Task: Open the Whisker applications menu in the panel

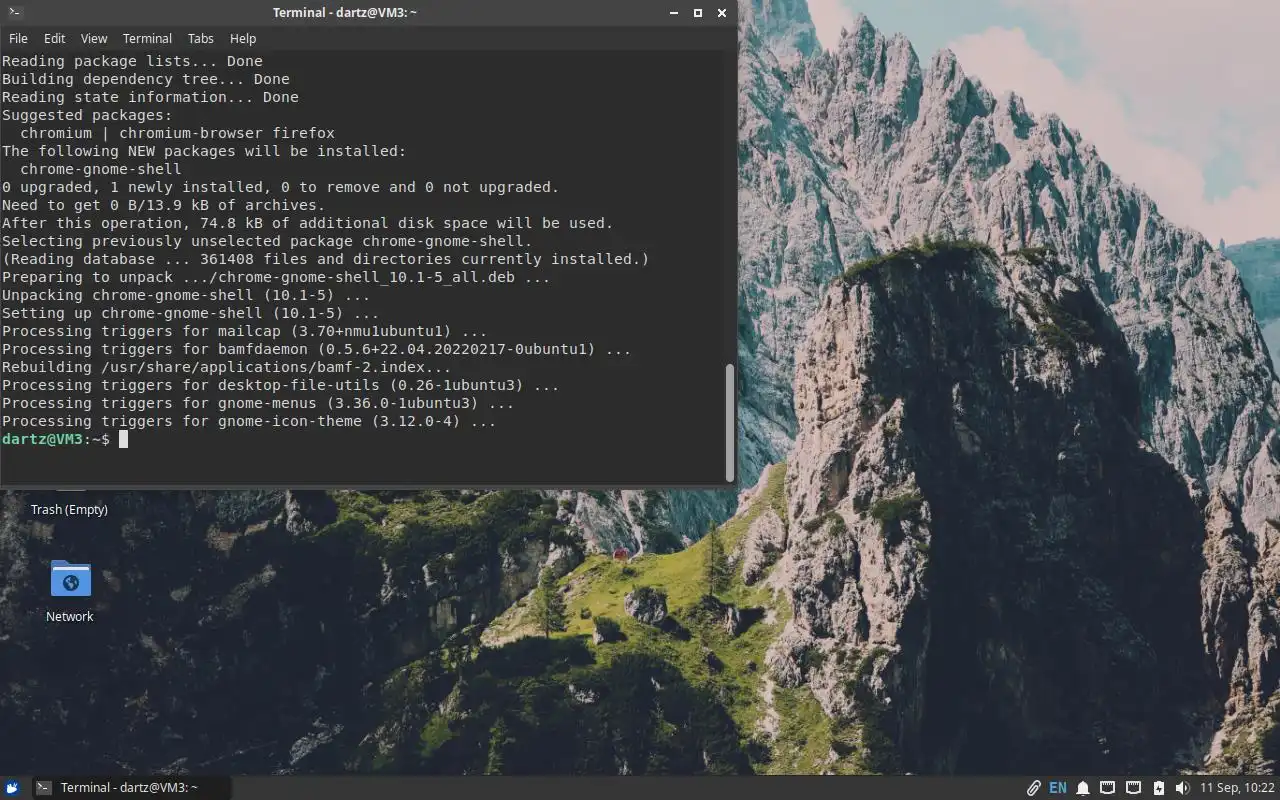Action: (12, 787)
